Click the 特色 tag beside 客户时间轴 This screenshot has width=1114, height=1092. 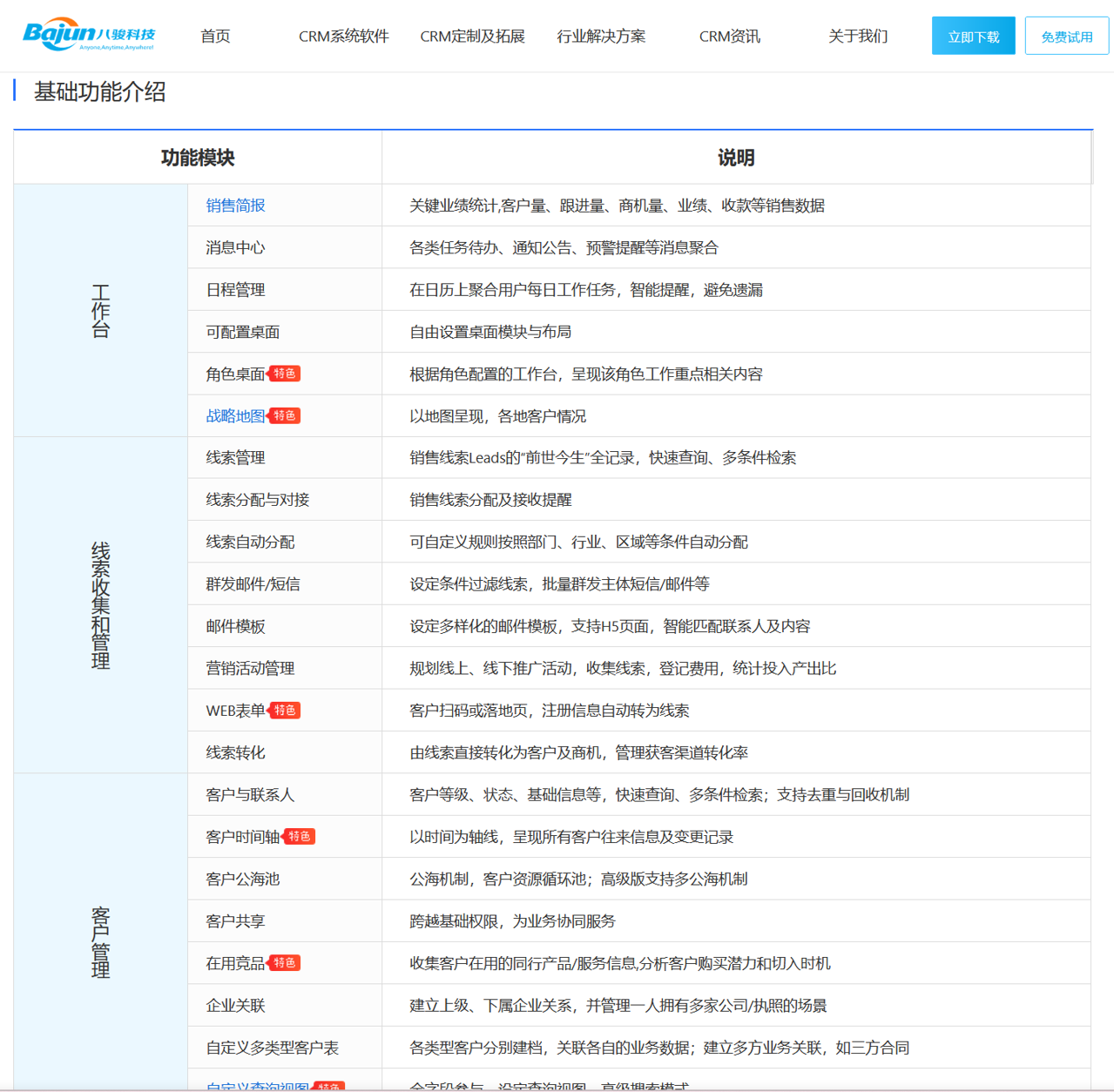tap(299, 837)
